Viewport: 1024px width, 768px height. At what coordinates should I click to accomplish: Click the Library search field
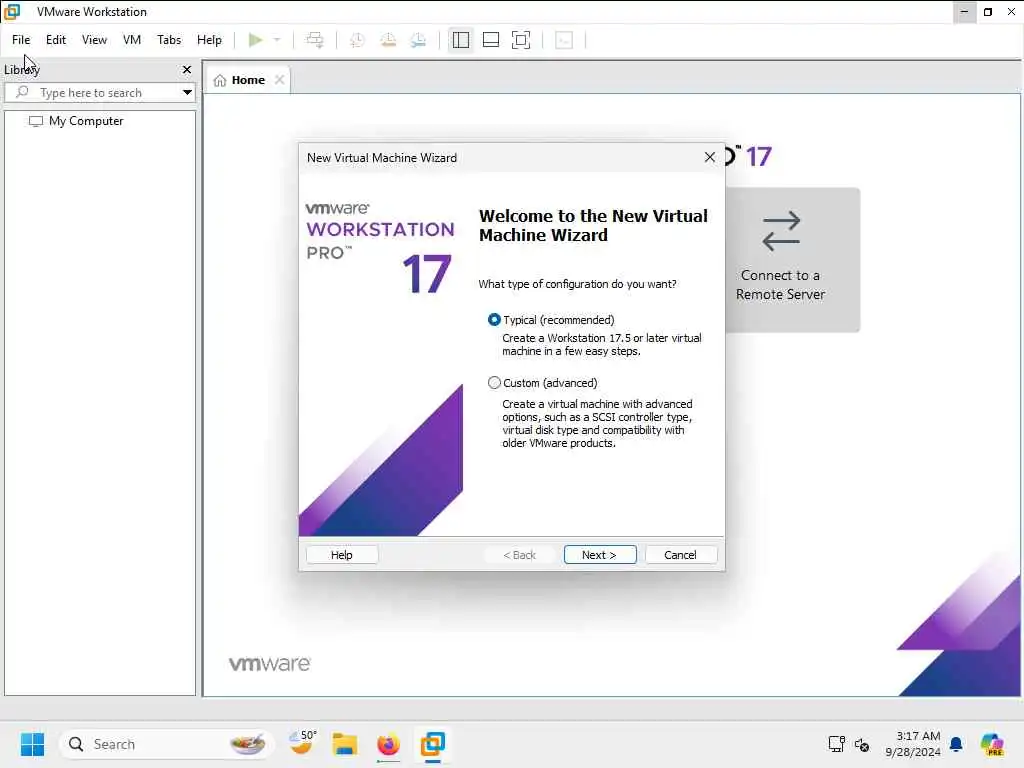click(100, 93)
